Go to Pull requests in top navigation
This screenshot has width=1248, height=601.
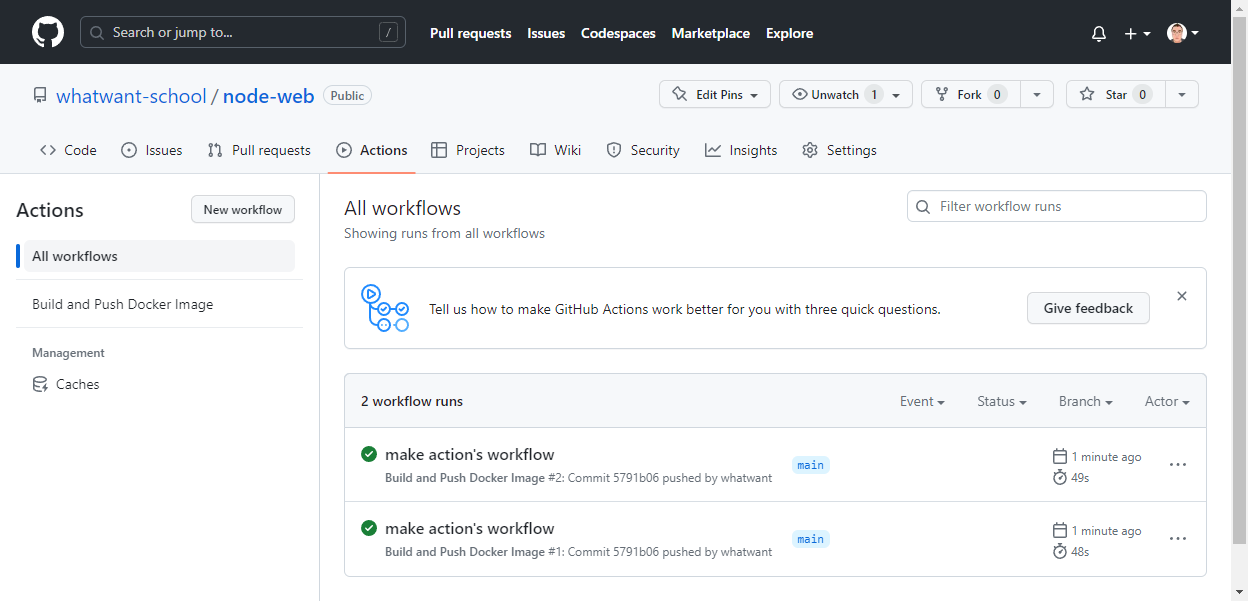[x=470, y=33]
